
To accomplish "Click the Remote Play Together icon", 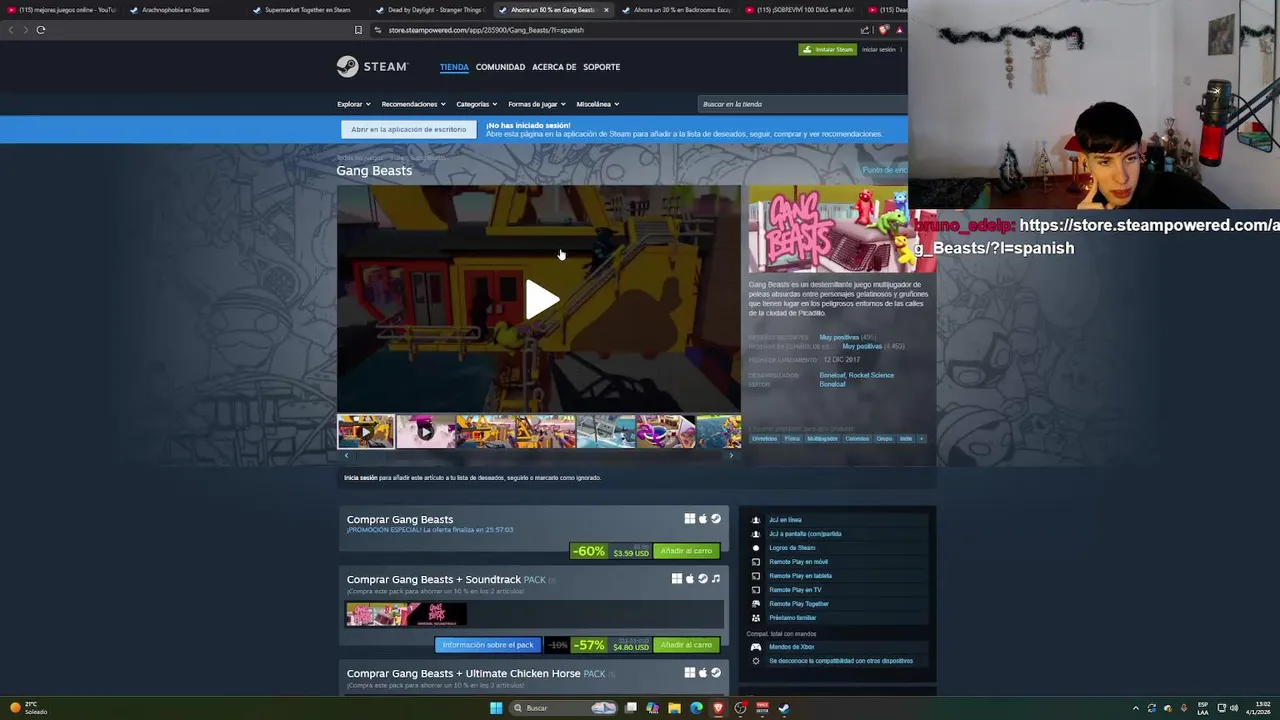I will [756, 604].
